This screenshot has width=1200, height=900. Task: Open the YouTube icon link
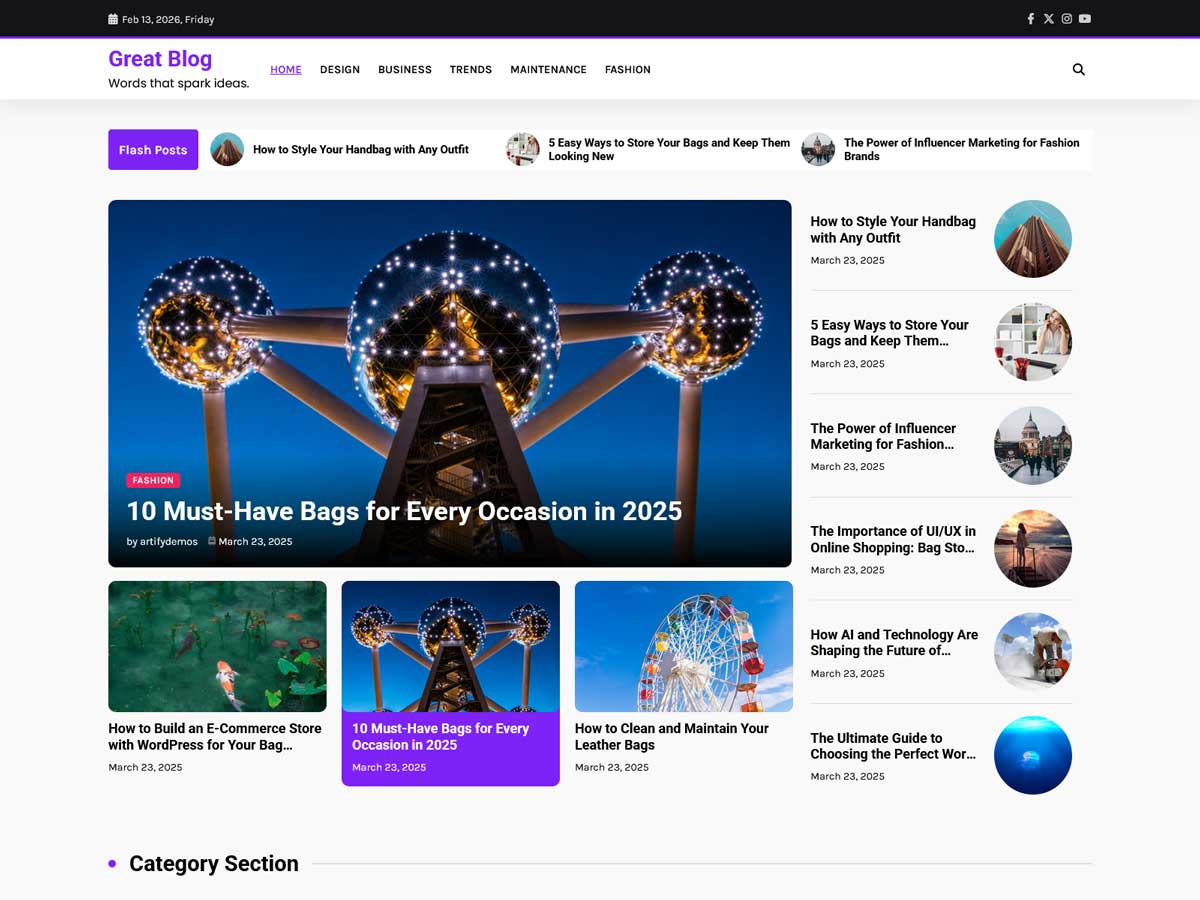[1085, 19]
